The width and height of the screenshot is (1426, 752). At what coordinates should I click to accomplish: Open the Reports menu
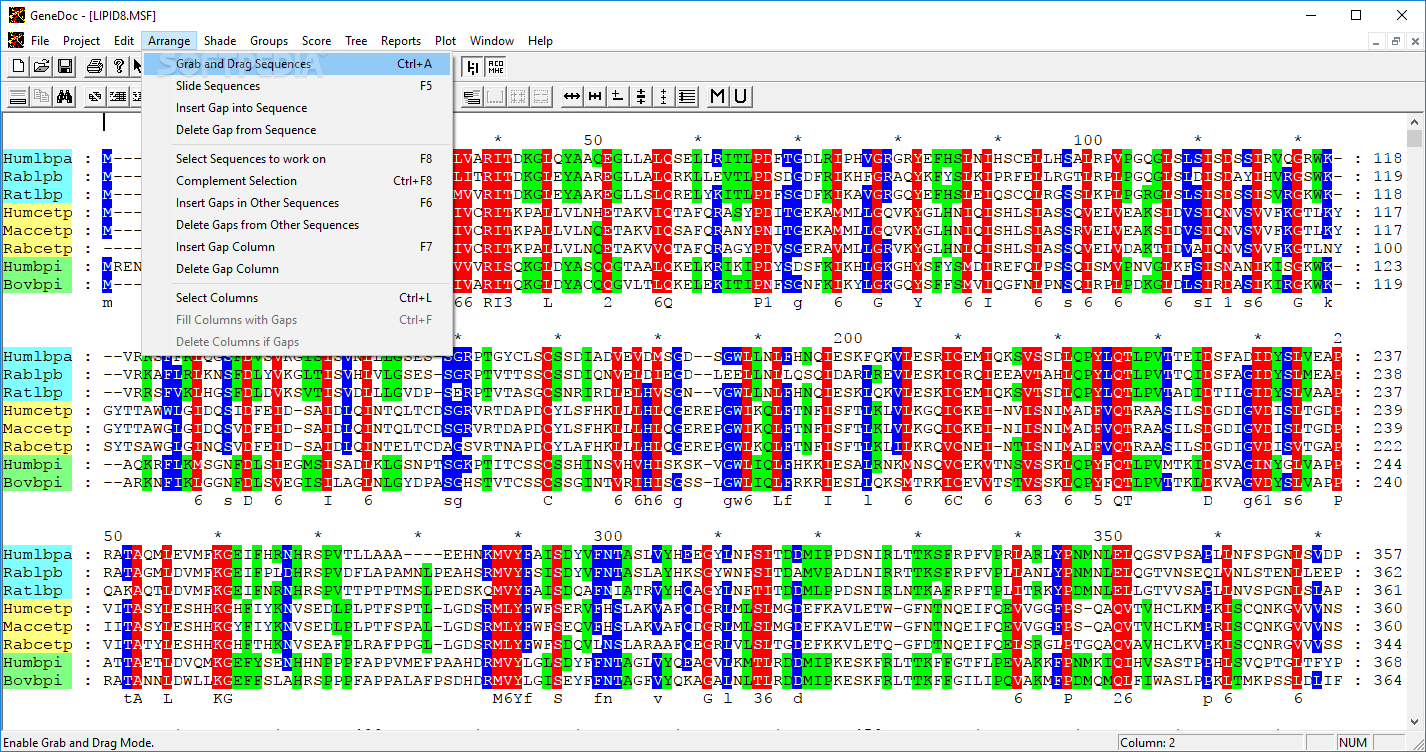click(401, 41)
